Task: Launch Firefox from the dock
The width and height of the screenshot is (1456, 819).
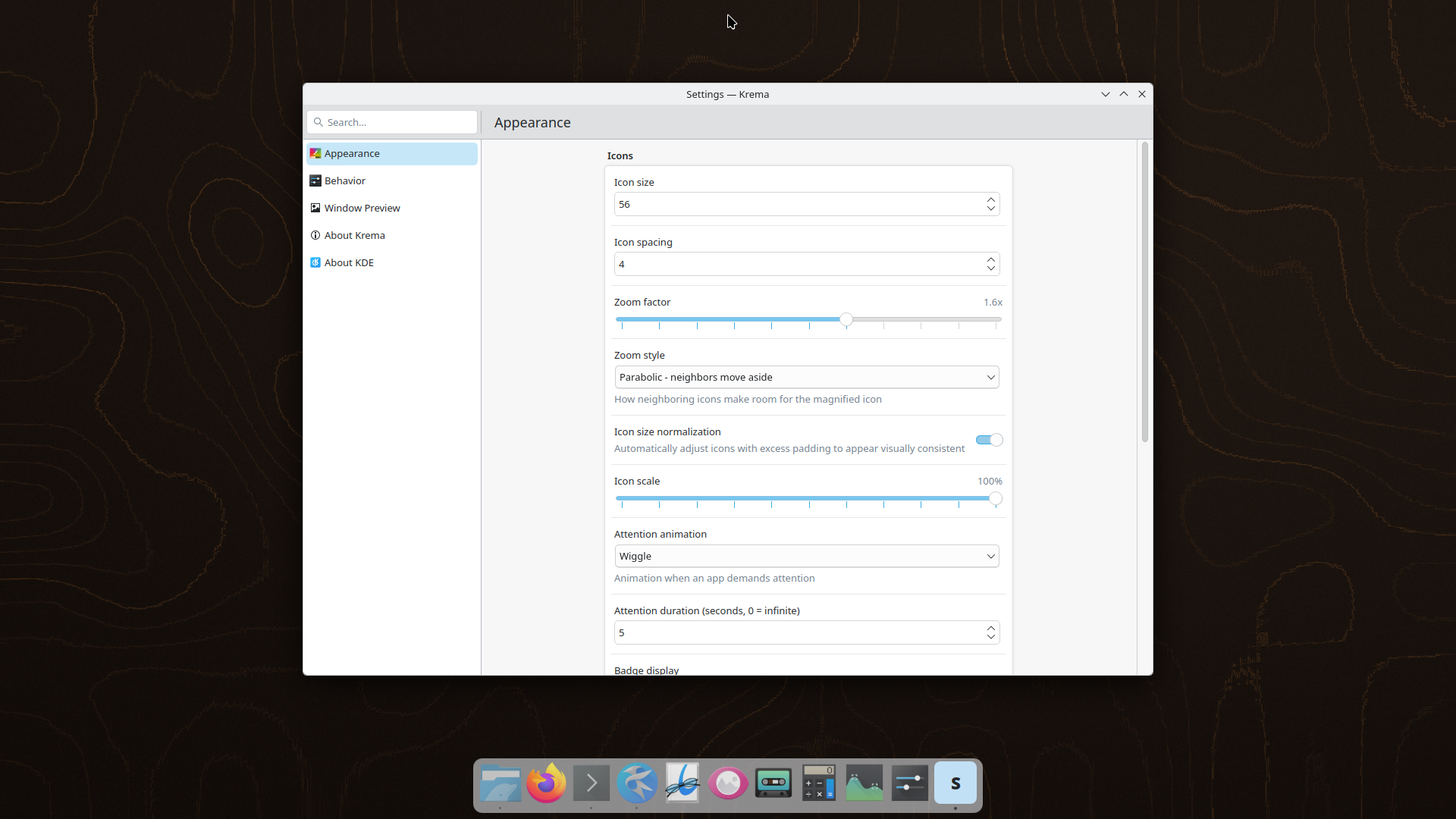Action: [546, 783]
